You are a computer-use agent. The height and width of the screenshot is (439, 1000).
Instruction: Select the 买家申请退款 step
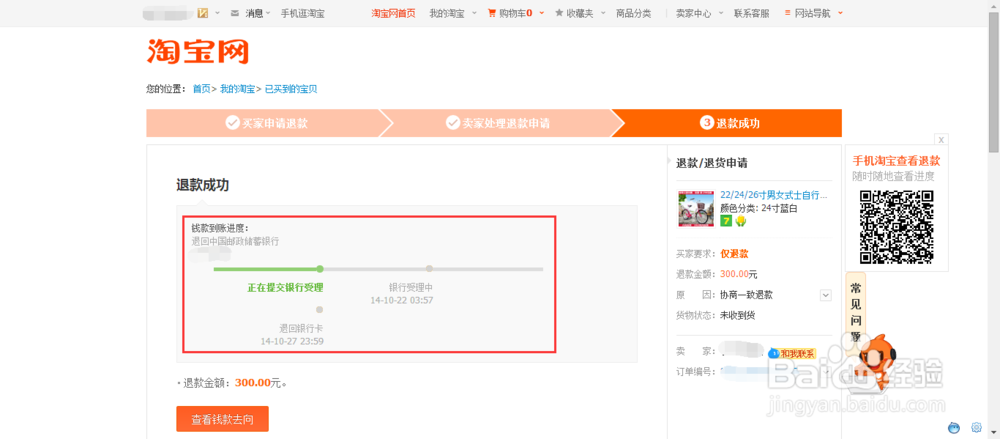pos(267,123)
